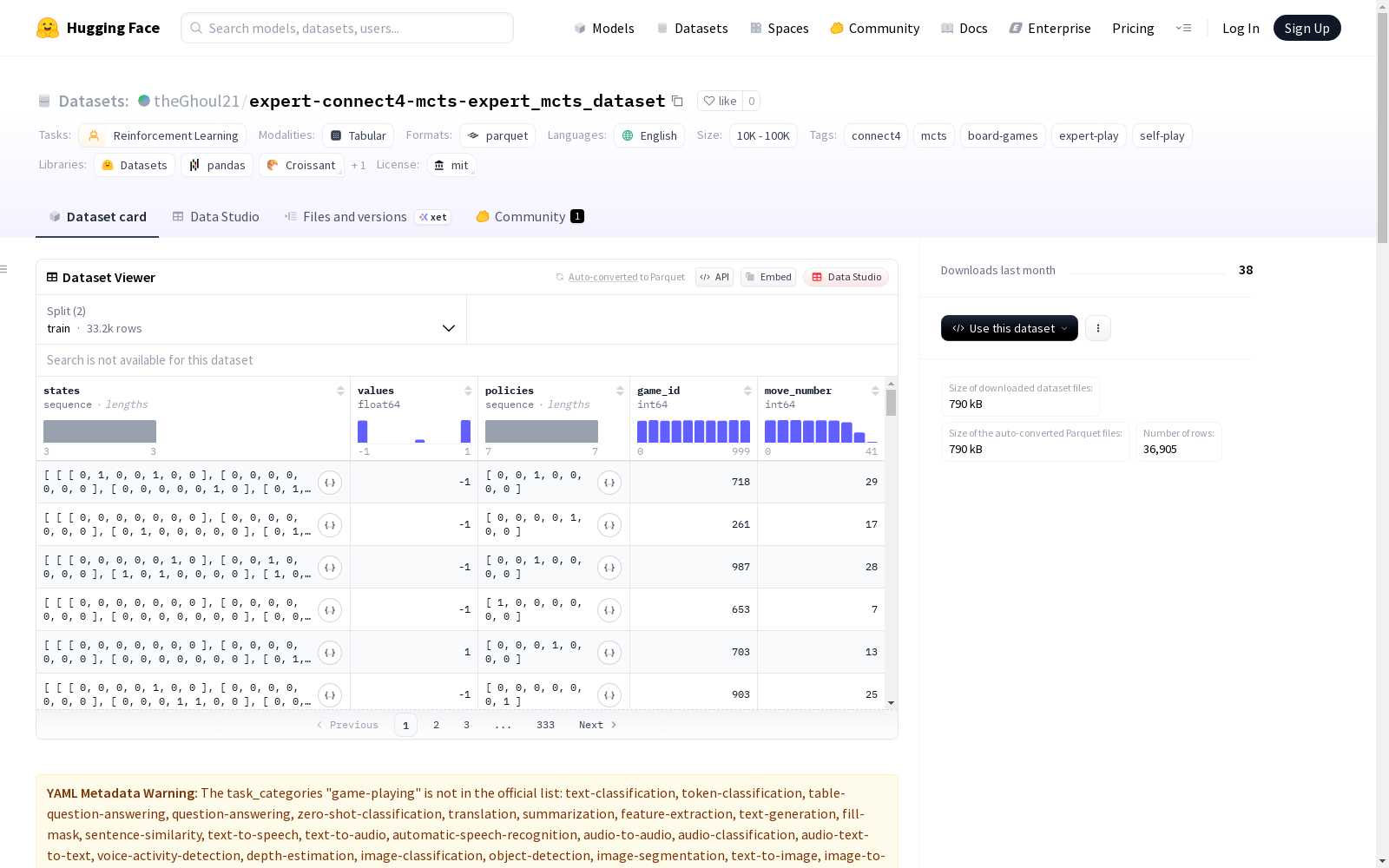Select the connect4 tag
This screenshot has width=1389, height=868.
[876, 135]
